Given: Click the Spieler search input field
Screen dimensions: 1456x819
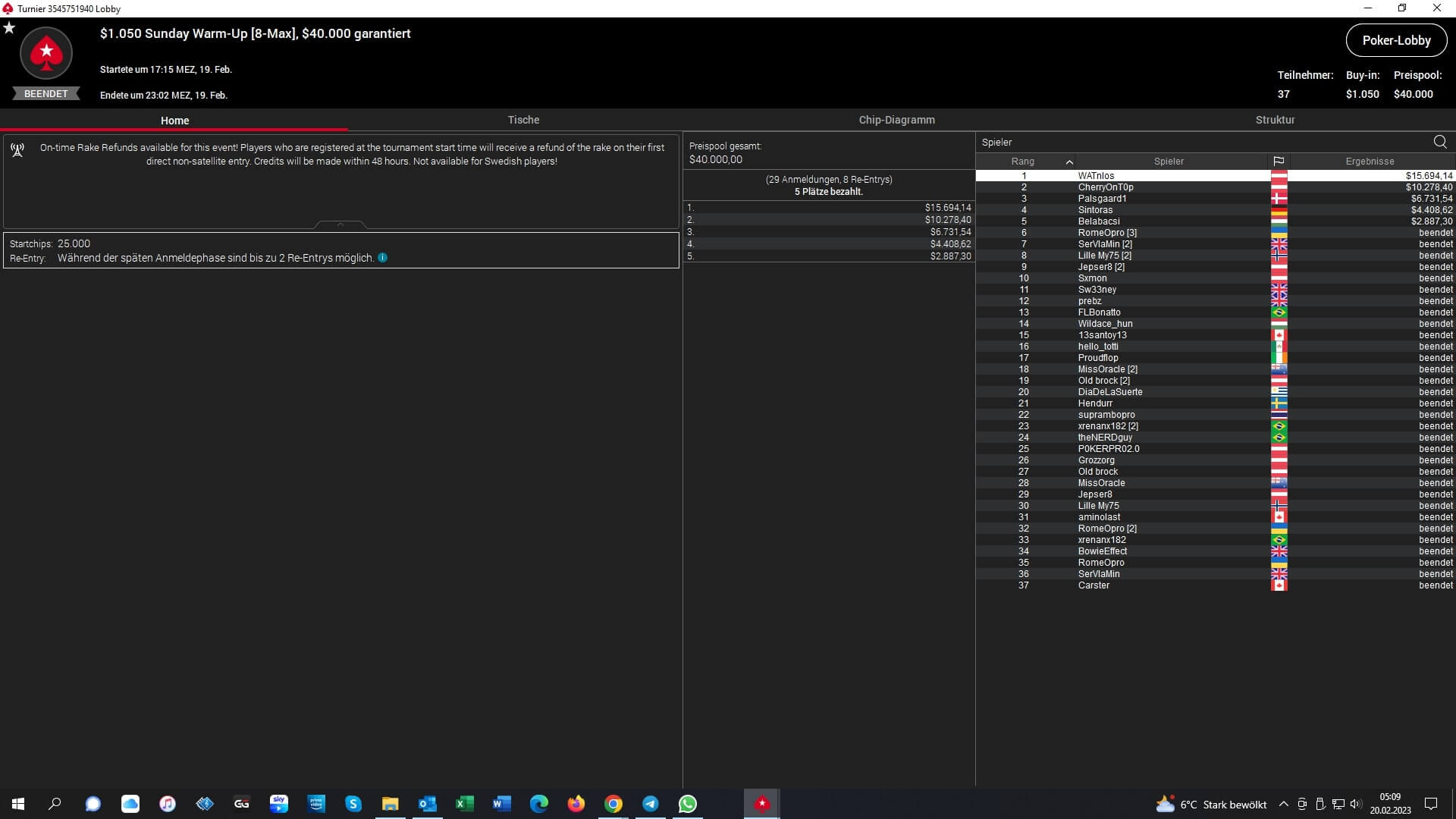Looking at the screenshot, I should [1203, 142].
